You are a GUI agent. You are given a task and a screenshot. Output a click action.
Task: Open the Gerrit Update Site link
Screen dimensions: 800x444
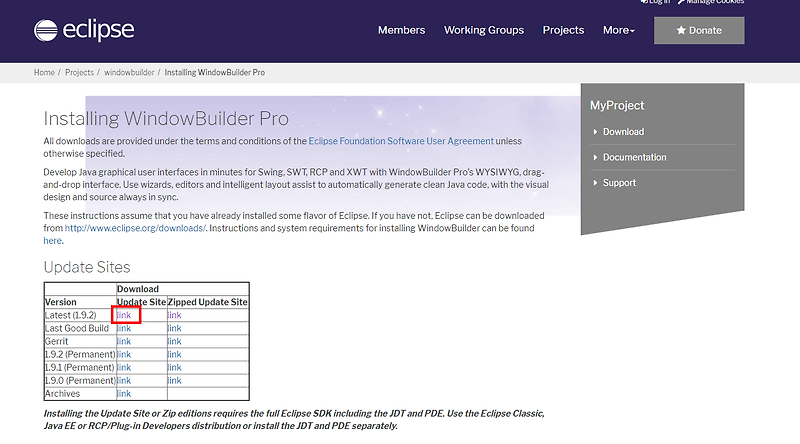[x=124, y=341]
